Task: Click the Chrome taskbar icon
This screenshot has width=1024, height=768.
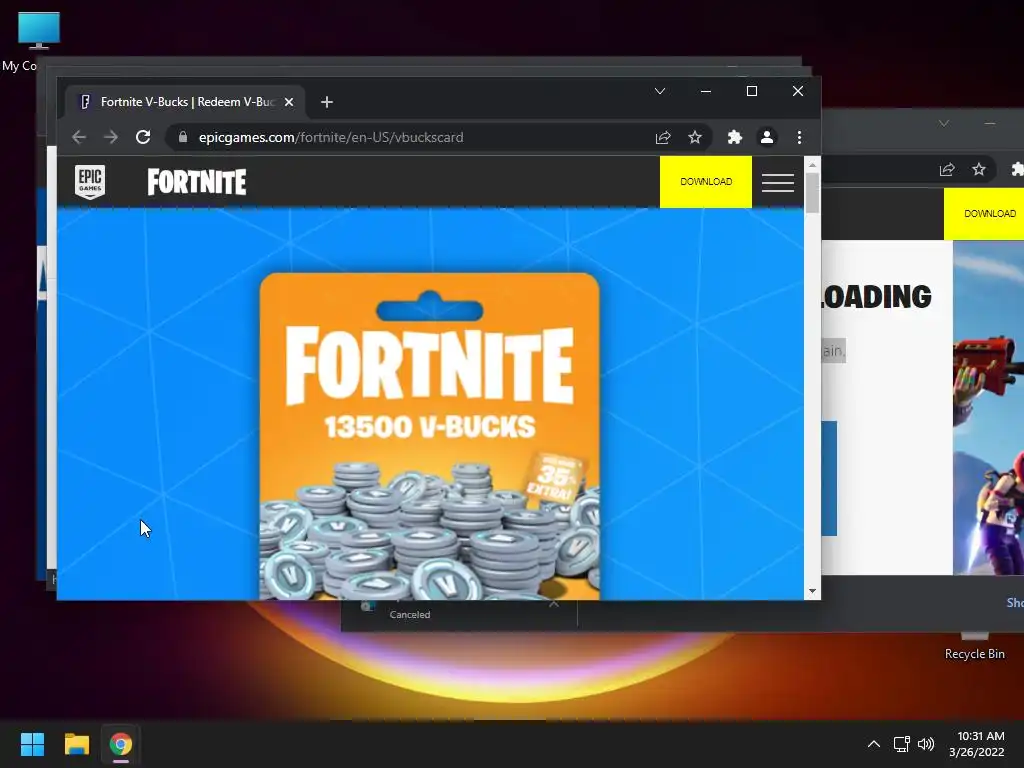Action: coord(121,744)
